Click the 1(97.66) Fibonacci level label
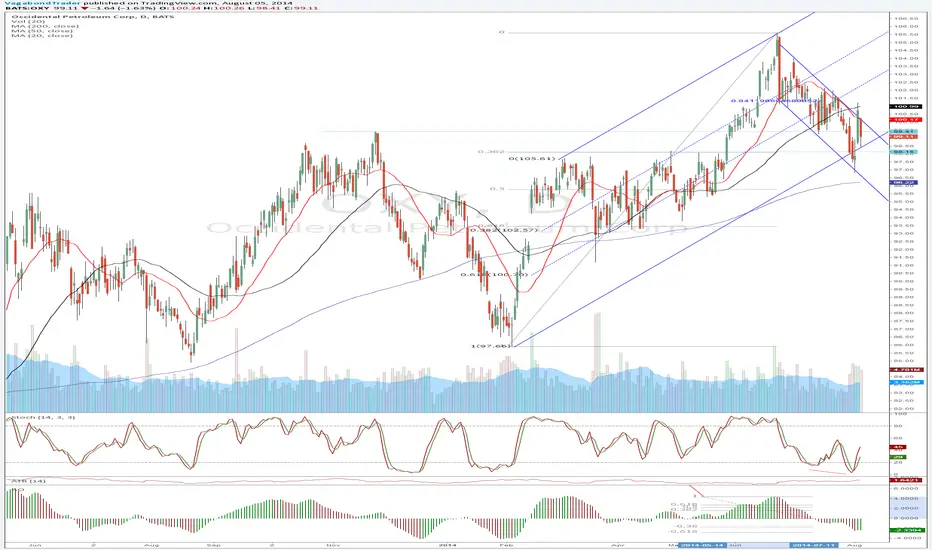 [491, 346]
